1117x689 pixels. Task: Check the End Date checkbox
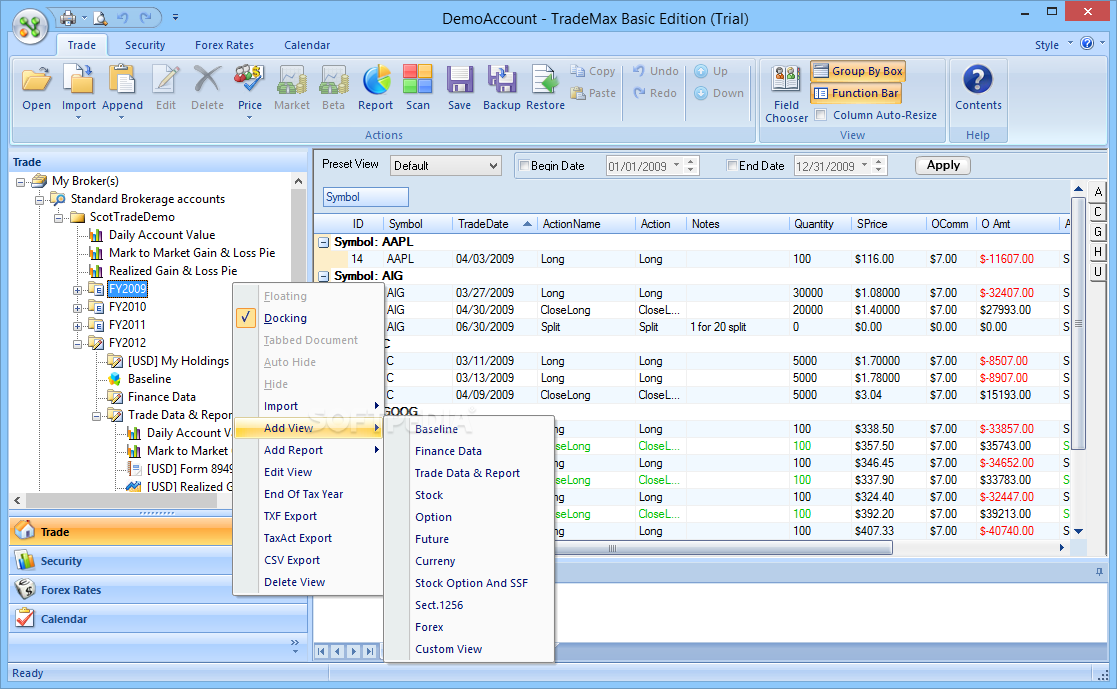coord(732,166)
